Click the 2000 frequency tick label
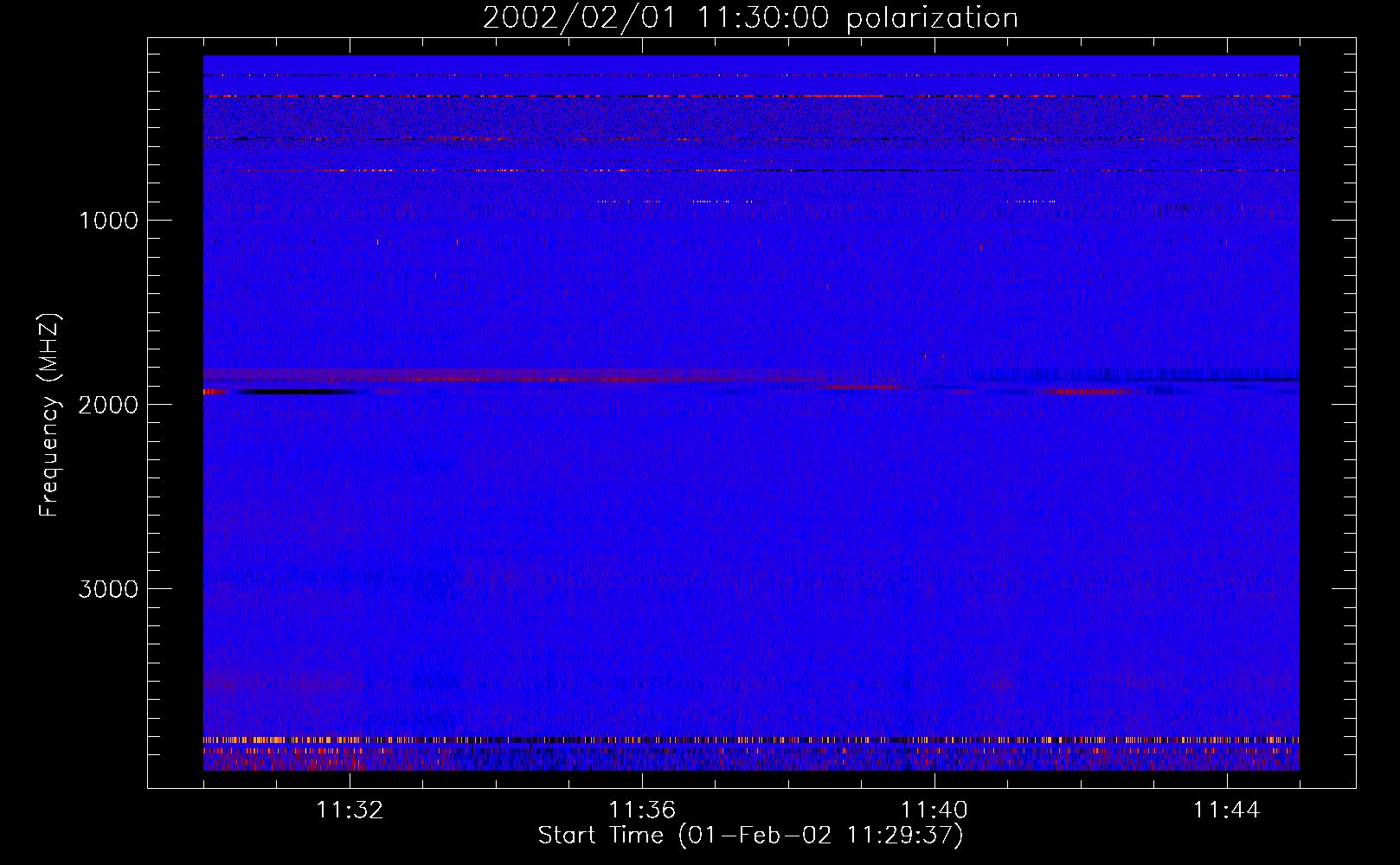Viewport: 1400px width, 865px height. pos(108,404)
